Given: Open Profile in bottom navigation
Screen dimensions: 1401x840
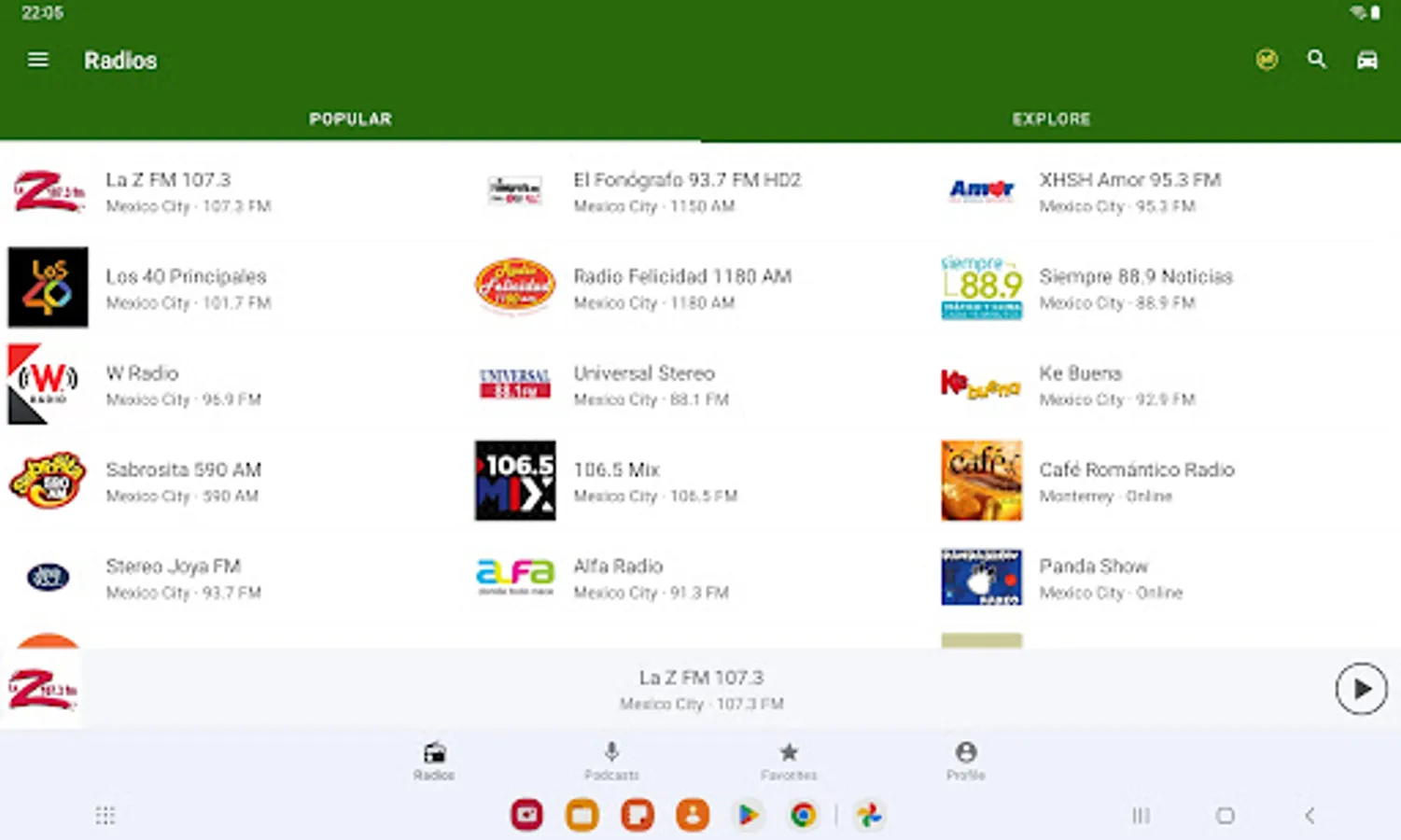Looking at the screenshot, I should 966,761.
